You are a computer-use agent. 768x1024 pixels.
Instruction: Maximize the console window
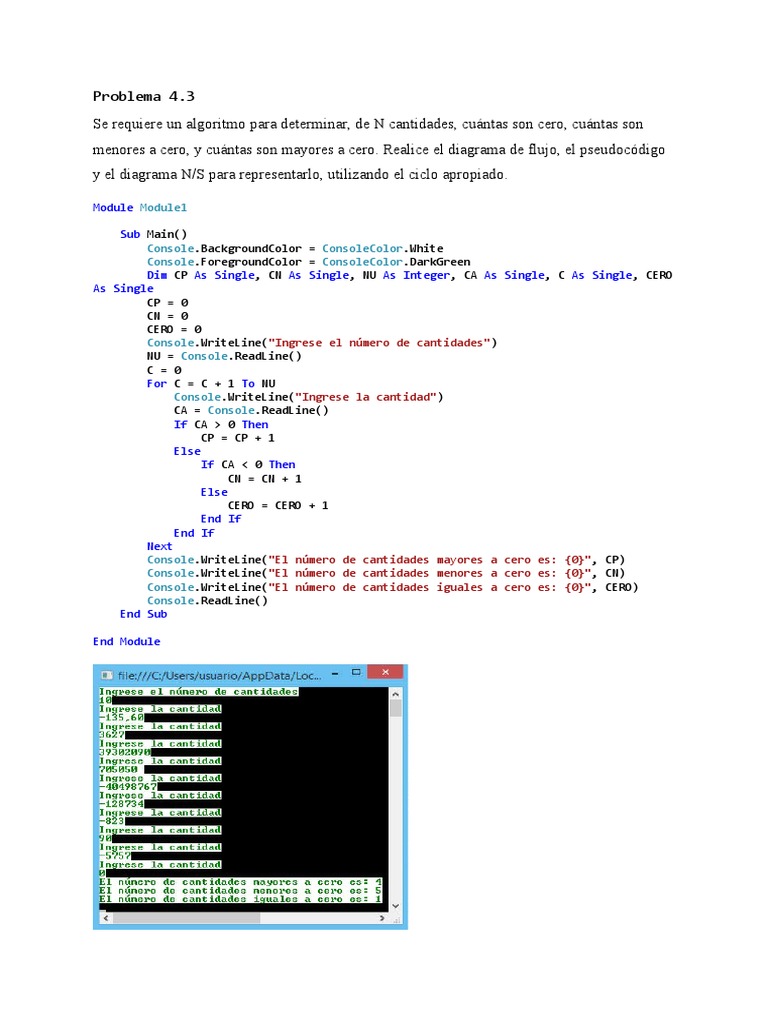coord(356,672)
